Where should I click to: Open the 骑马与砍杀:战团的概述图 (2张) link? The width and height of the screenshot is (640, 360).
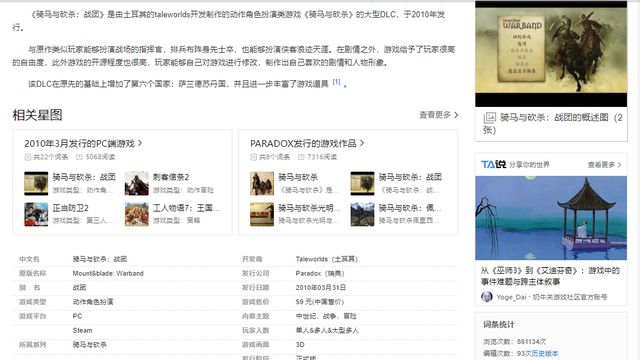(553, 124)
